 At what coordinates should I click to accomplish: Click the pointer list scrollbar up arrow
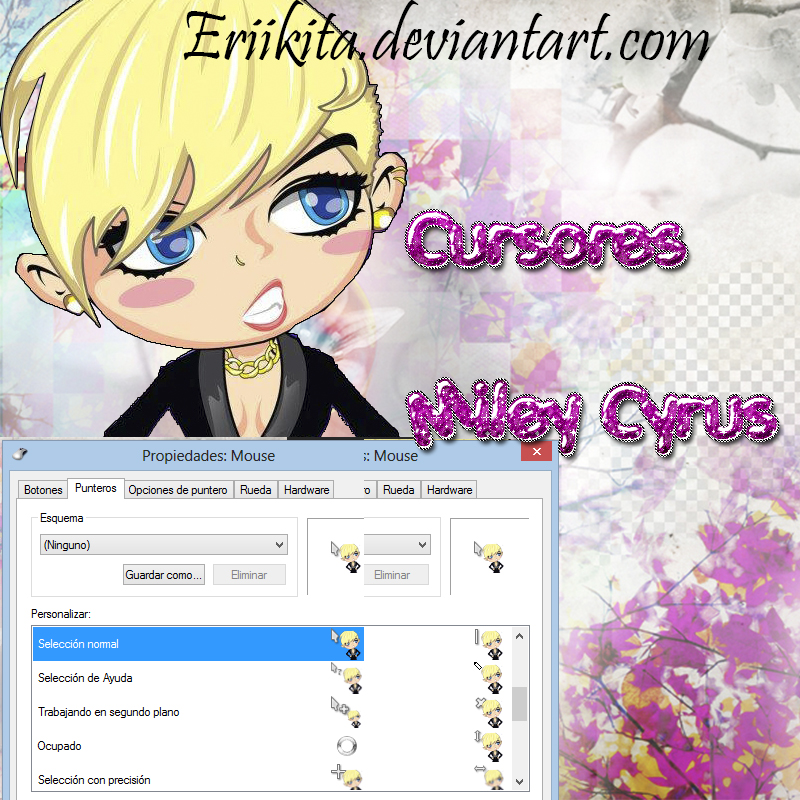pyautogui.click(x=519, y=636)
